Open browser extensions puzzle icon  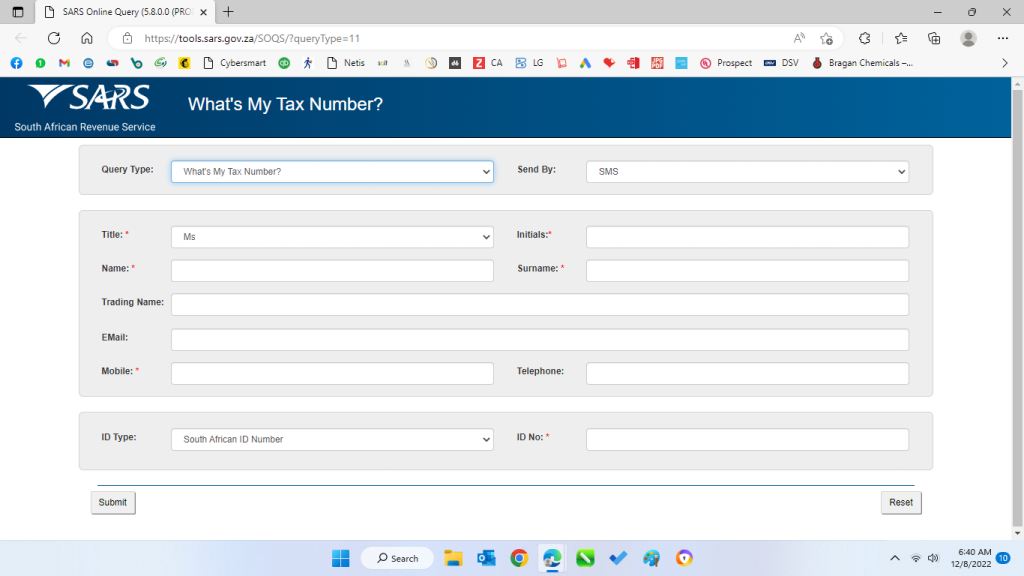[864, 38]
